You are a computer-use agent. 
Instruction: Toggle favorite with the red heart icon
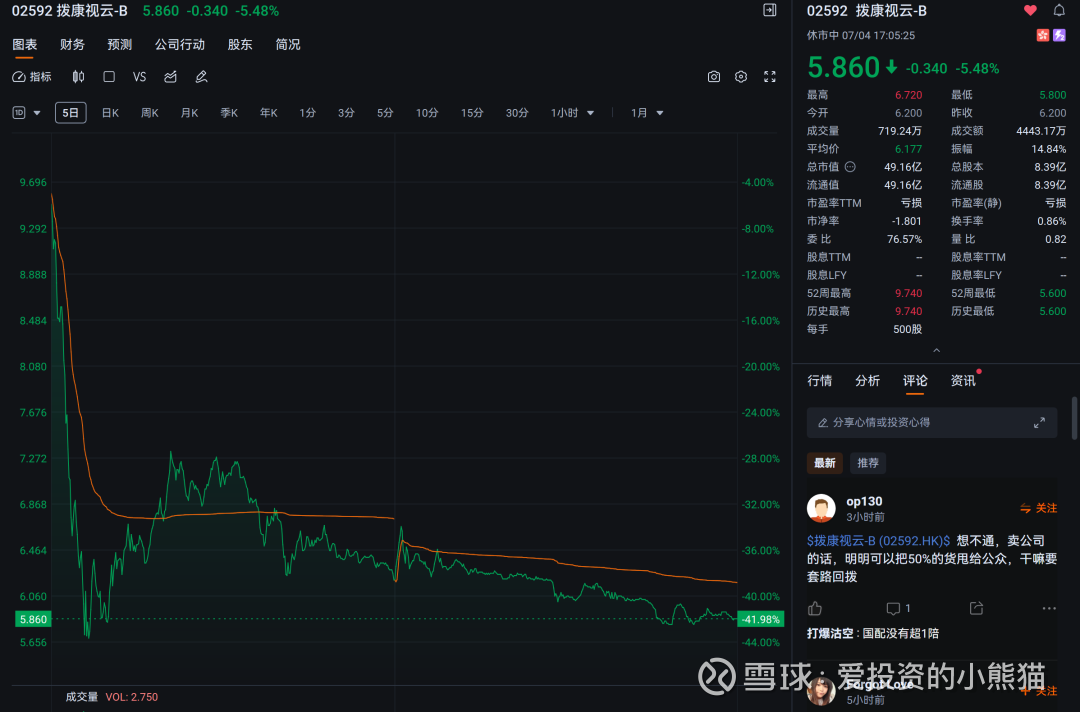click(1030, 10)
